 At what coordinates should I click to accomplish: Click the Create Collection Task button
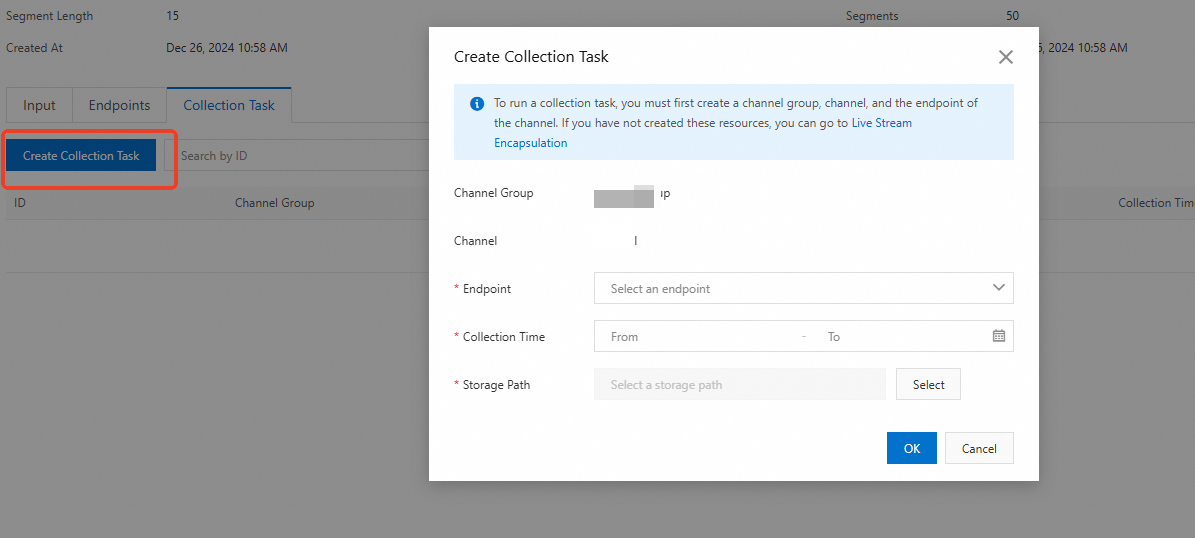(x=82, y=155)
